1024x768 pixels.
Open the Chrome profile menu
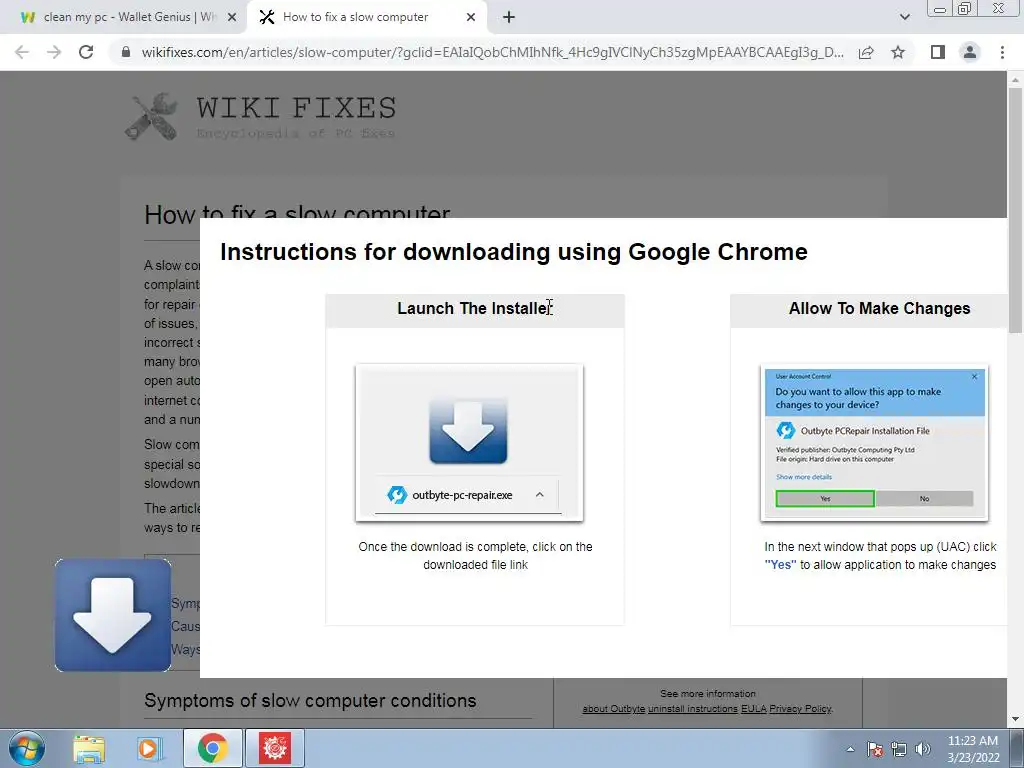(970, 52)
